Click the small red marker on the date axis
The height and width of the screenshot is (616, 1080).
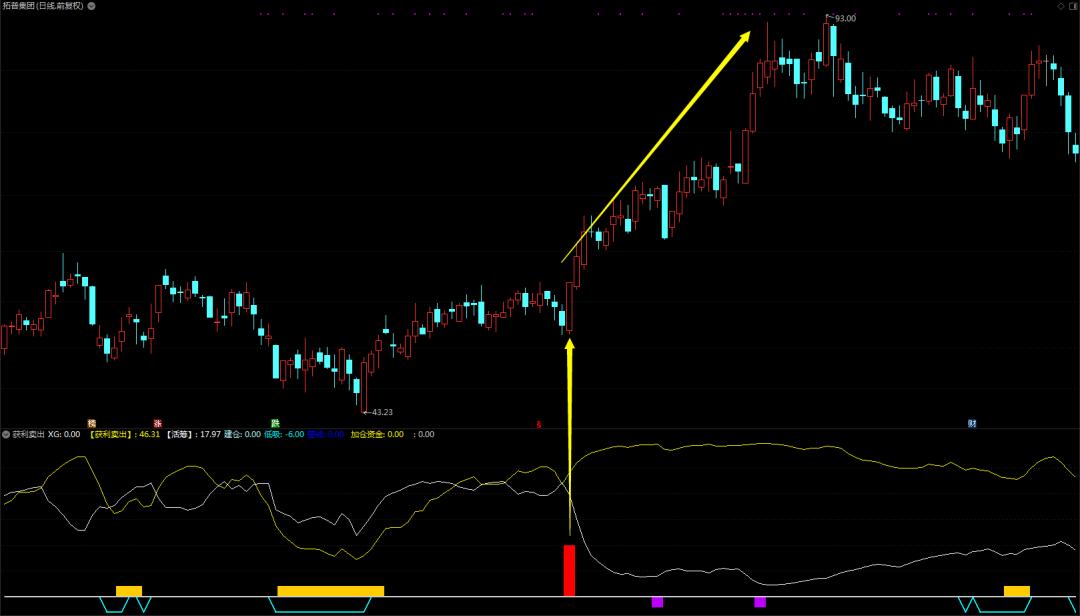point(539,424)
